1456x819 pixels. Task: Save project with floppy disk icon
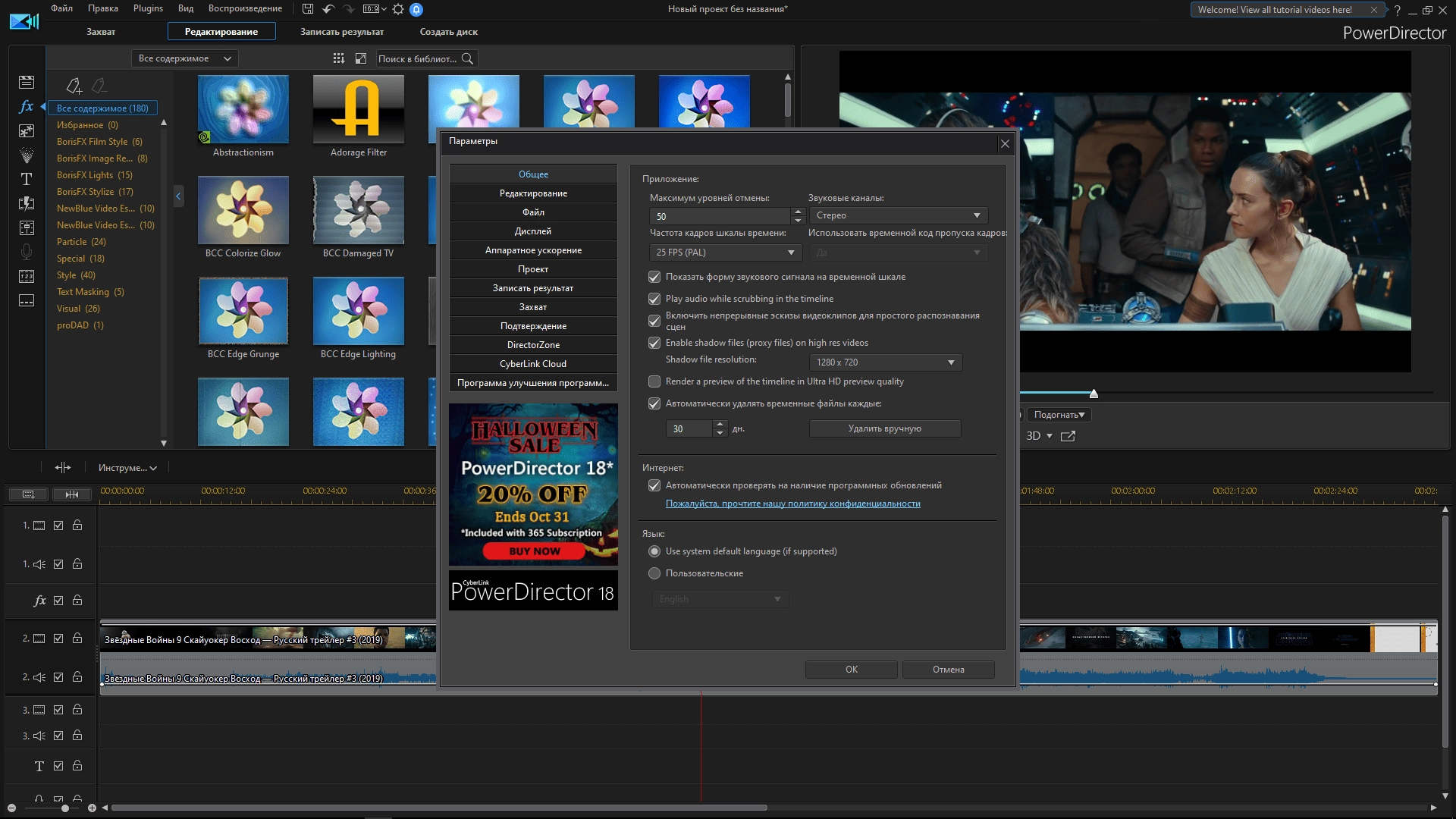[x=307, y=9]
